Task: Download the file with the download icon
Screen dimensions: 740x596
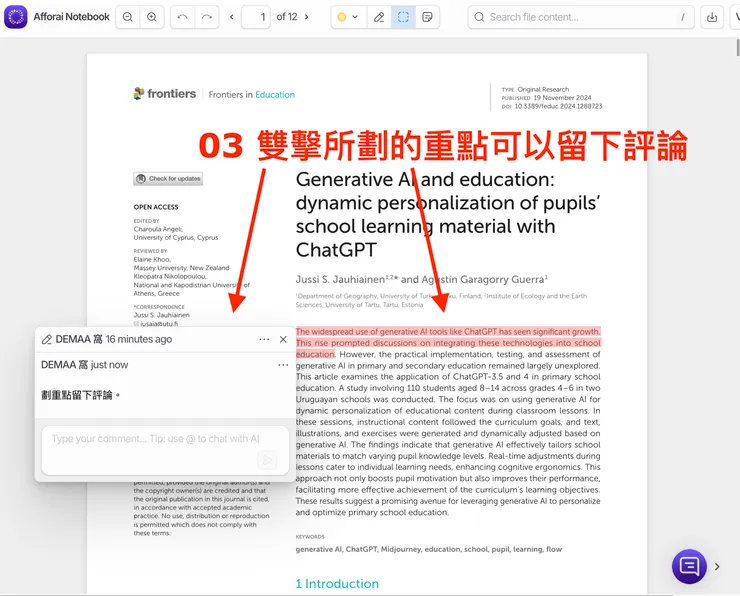Action: pyautogui.click(x=712, y=17)
